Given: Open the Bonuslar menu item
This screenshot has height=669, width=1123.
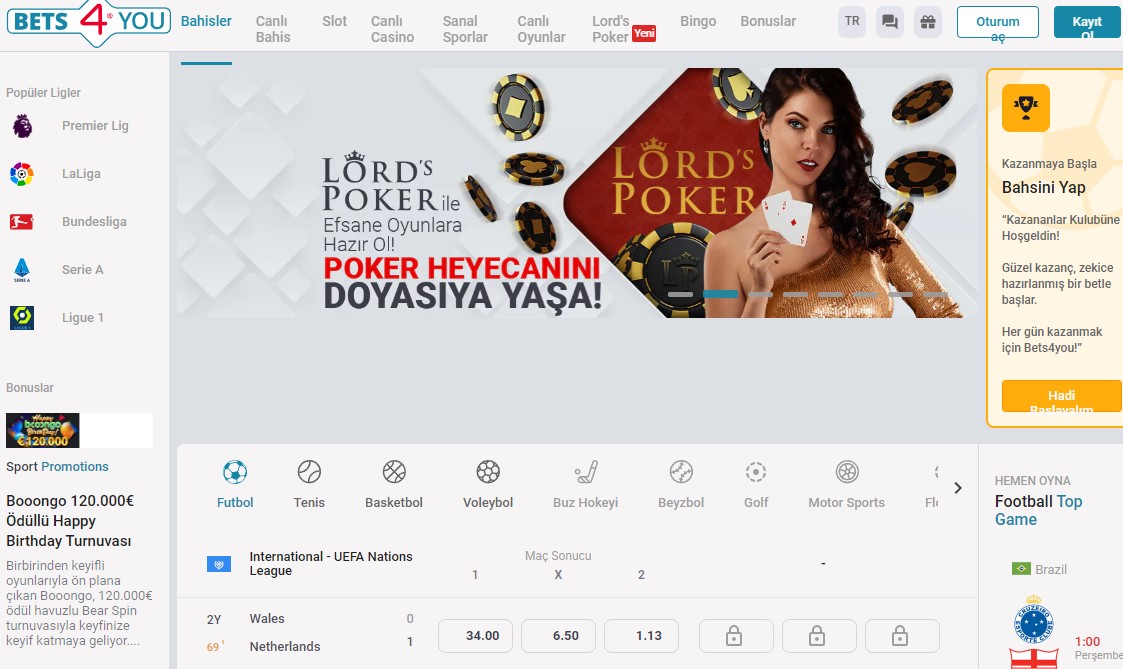Looking at the screenshot, I should (768, 21).
